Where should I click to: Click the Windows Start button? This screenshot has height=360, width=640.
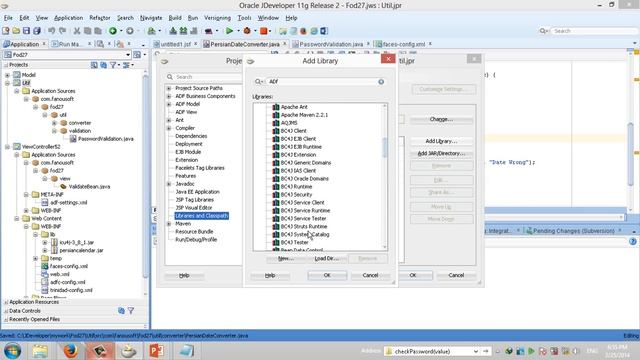12,351
